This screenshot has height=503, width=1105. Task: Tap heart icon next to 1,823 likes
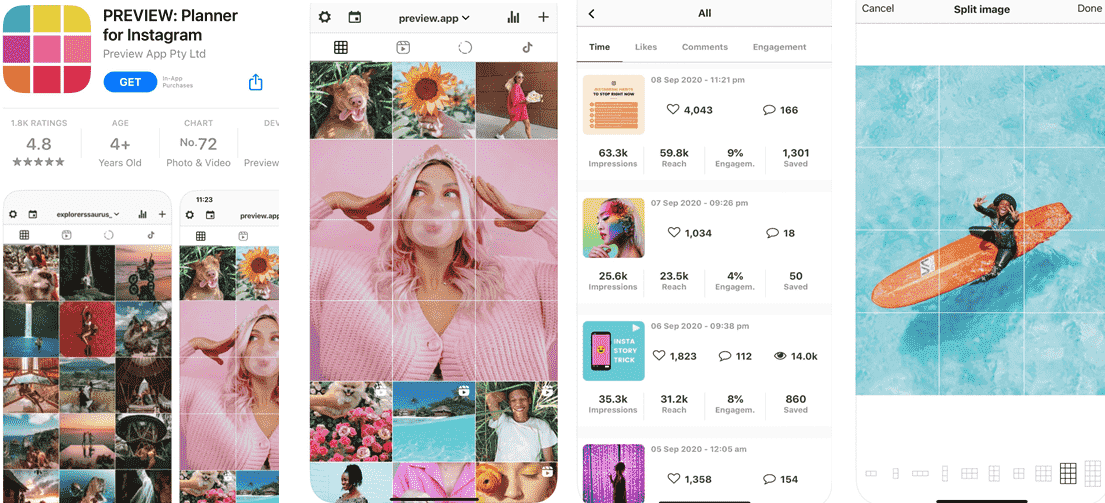click(x=659, y=356)
